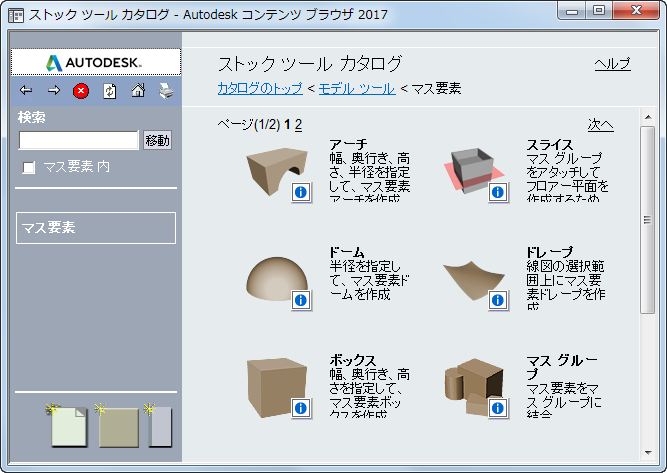Viewport: 667px width, 473px height.
Task: Click the ドレープ title text
Action: [550, 252]
